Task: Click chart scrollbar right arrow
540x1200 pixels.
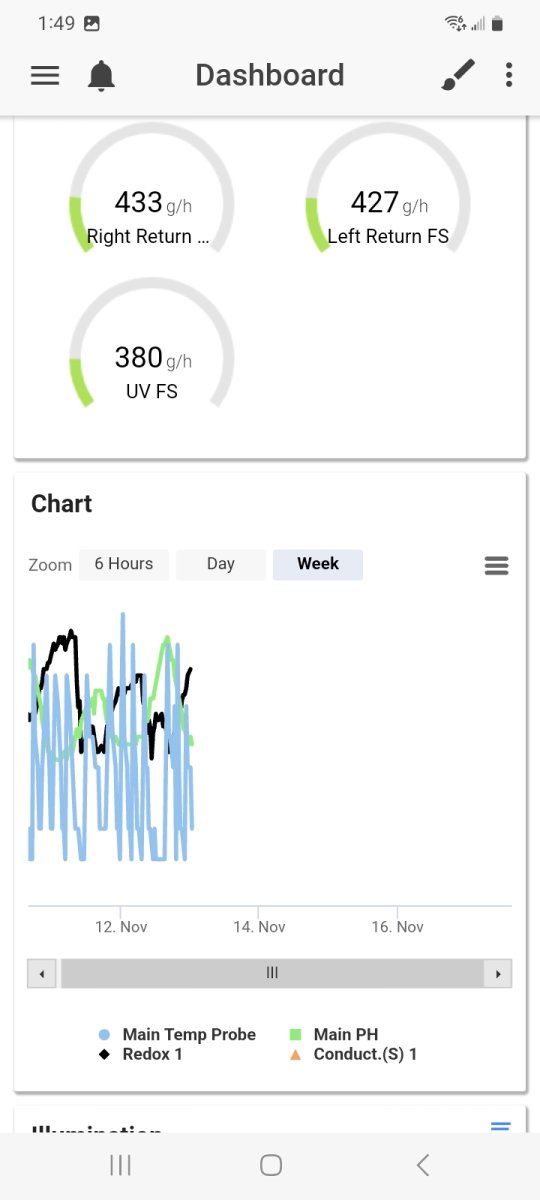Action: pos(498,973)
